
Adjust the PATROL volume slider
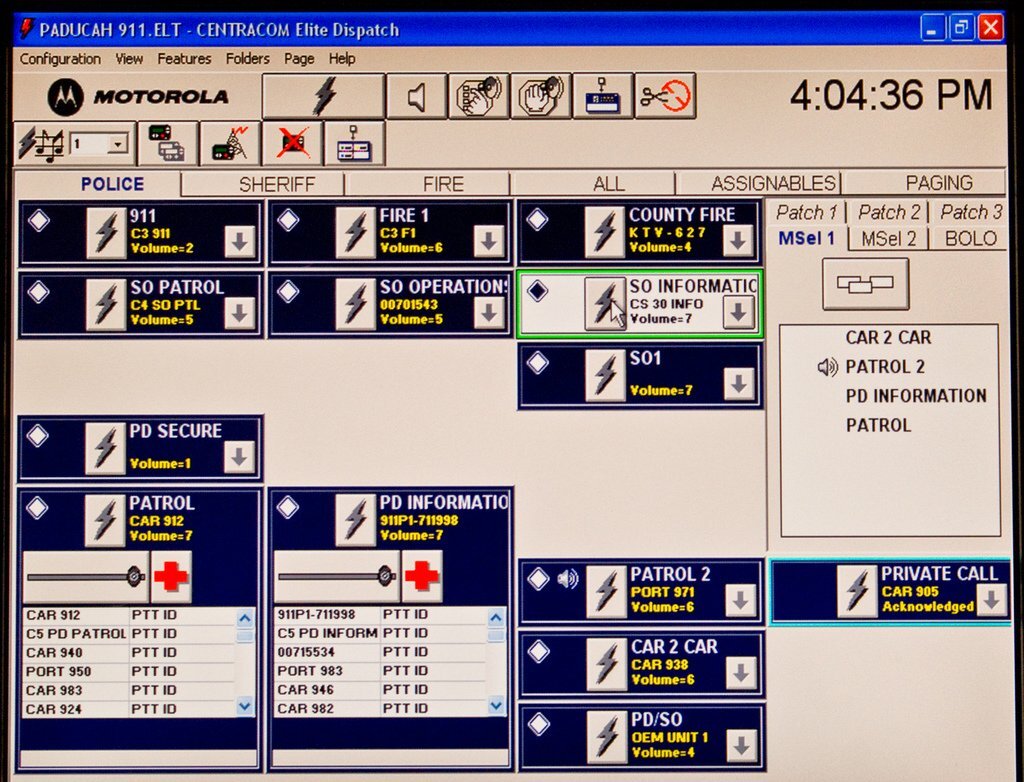[132, 577]
